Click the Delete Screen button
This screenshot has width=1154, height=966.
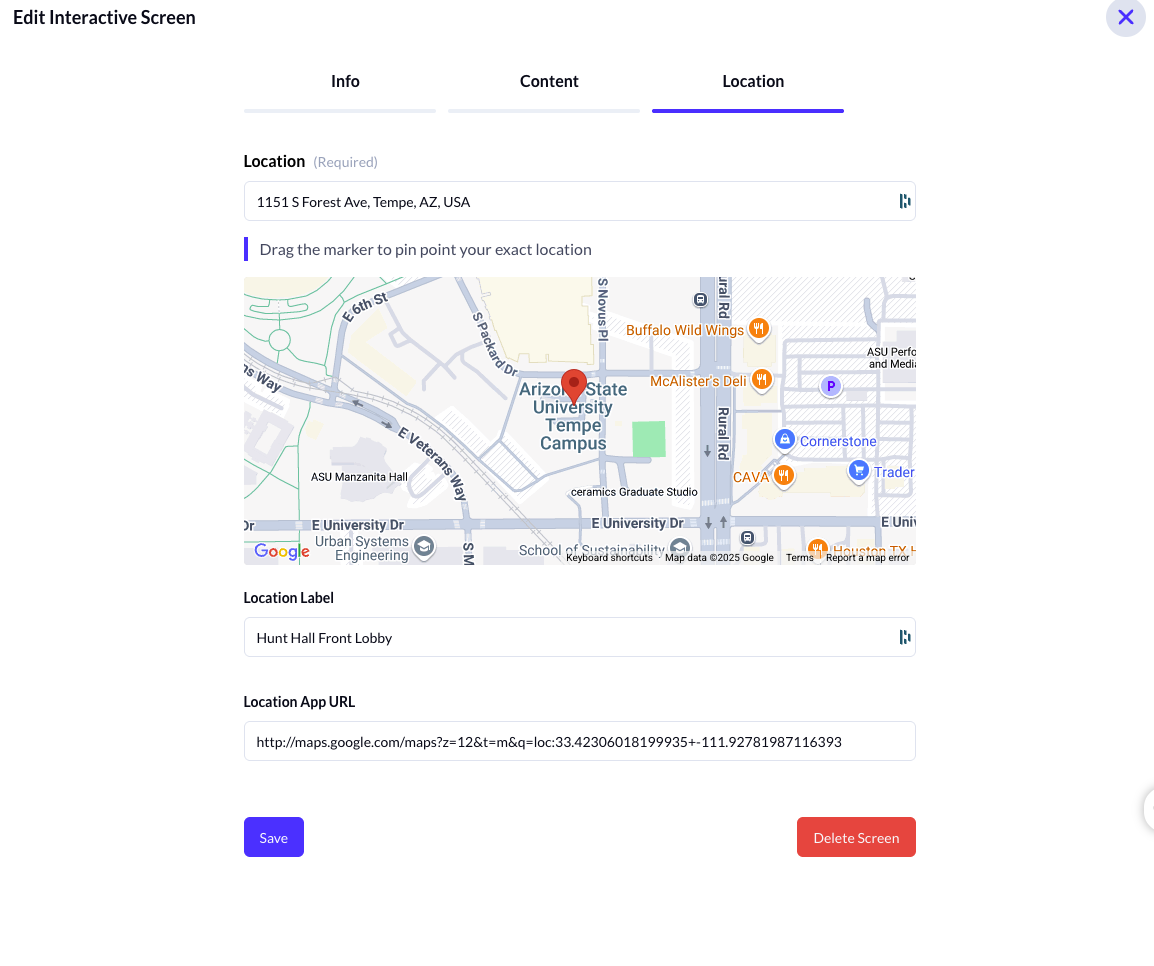tap(856, 837)
